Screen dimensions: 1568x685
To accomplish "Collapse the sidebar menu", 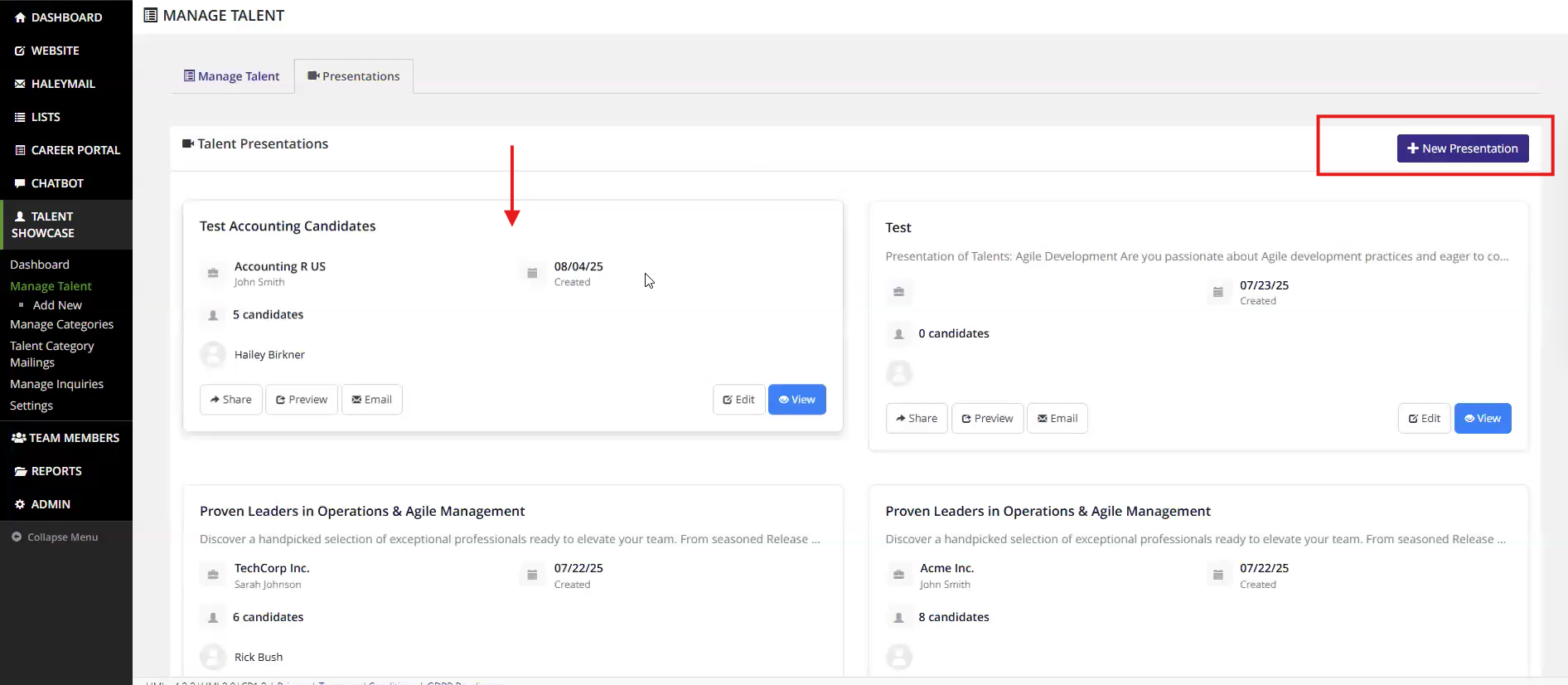I will 55,537.
